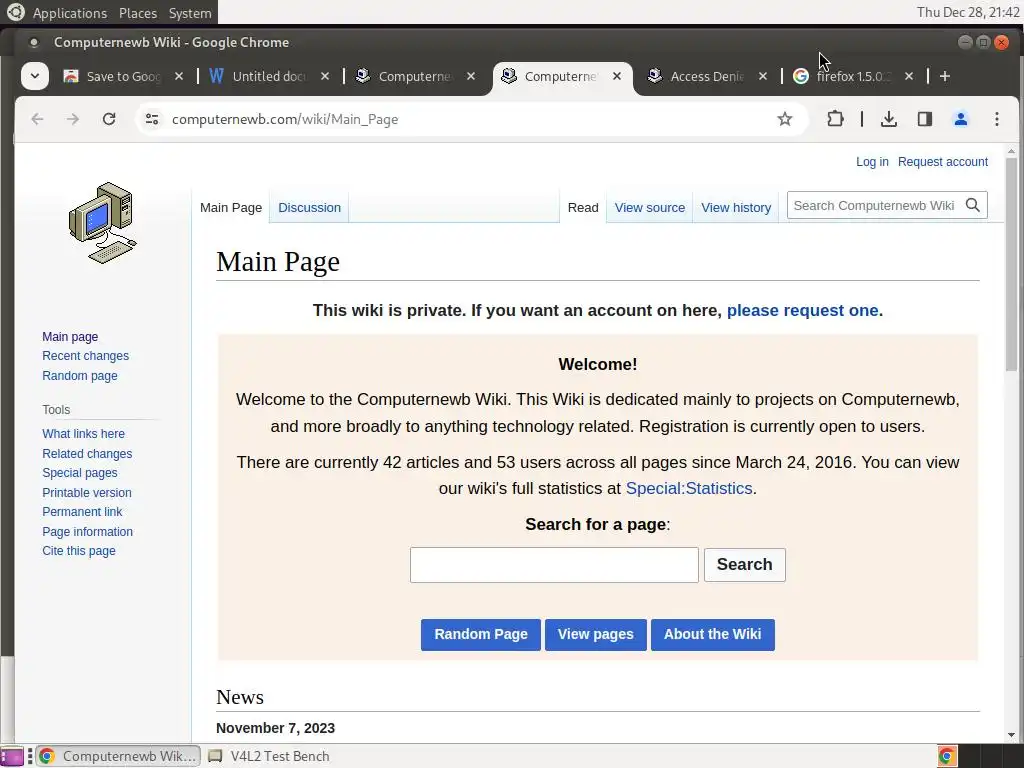Open Permanent link

82,512
